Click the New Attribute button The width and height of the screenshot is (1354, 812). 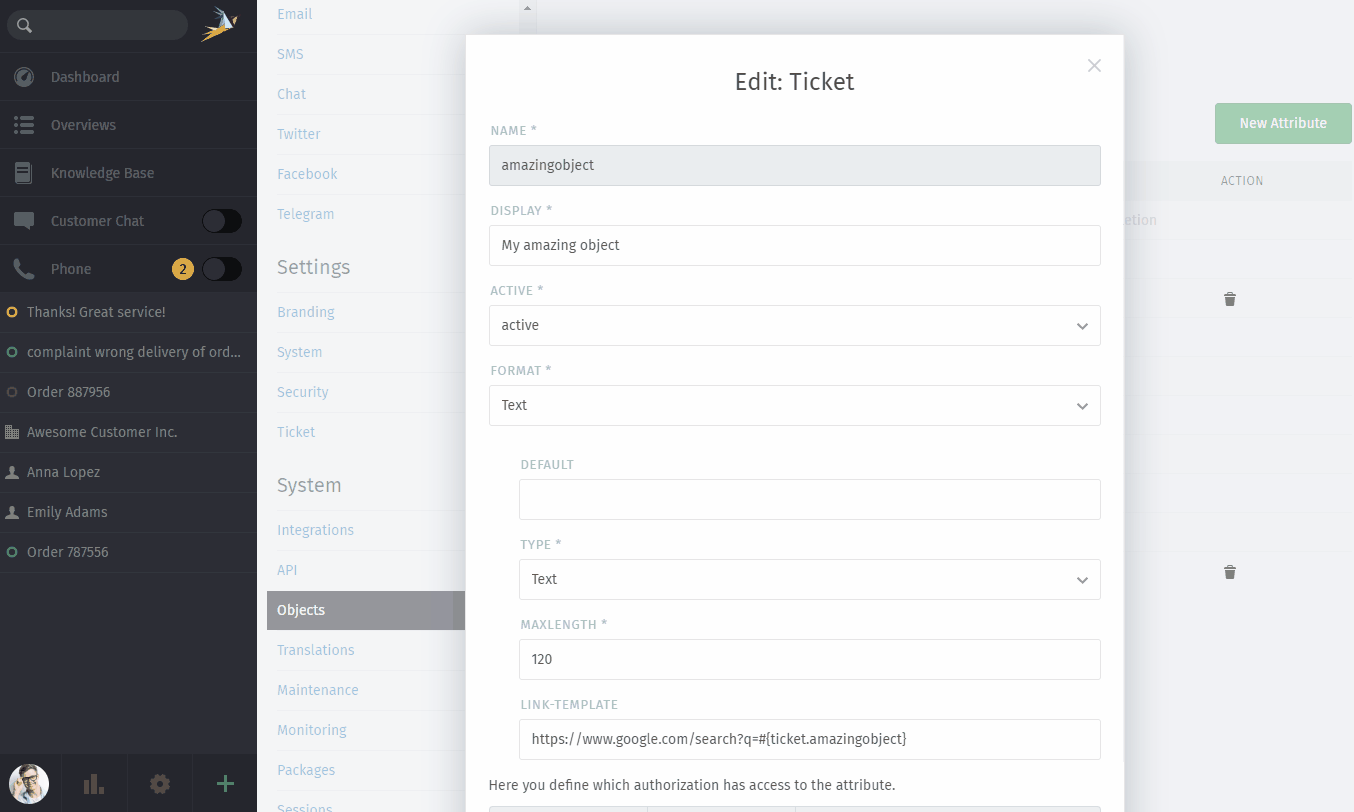[x=1283, y=123]
